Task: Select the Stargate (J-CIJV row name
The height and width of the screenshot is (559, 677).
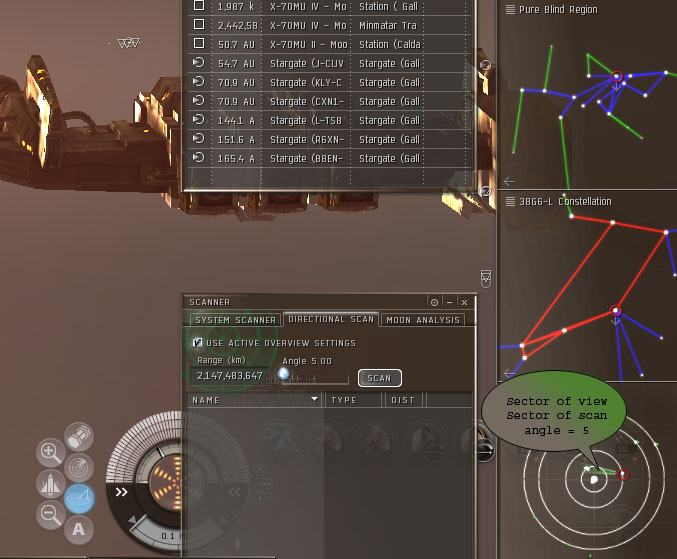Action: pyautogui.click(x=307, y=63)
